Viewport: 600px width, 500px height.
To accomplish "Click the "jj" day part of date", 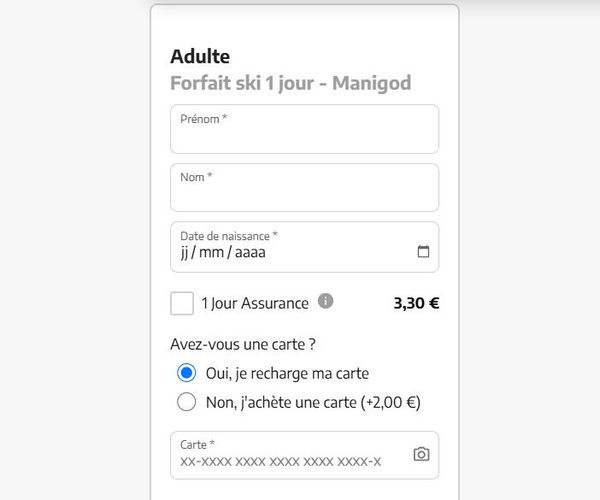I will 184,253.
